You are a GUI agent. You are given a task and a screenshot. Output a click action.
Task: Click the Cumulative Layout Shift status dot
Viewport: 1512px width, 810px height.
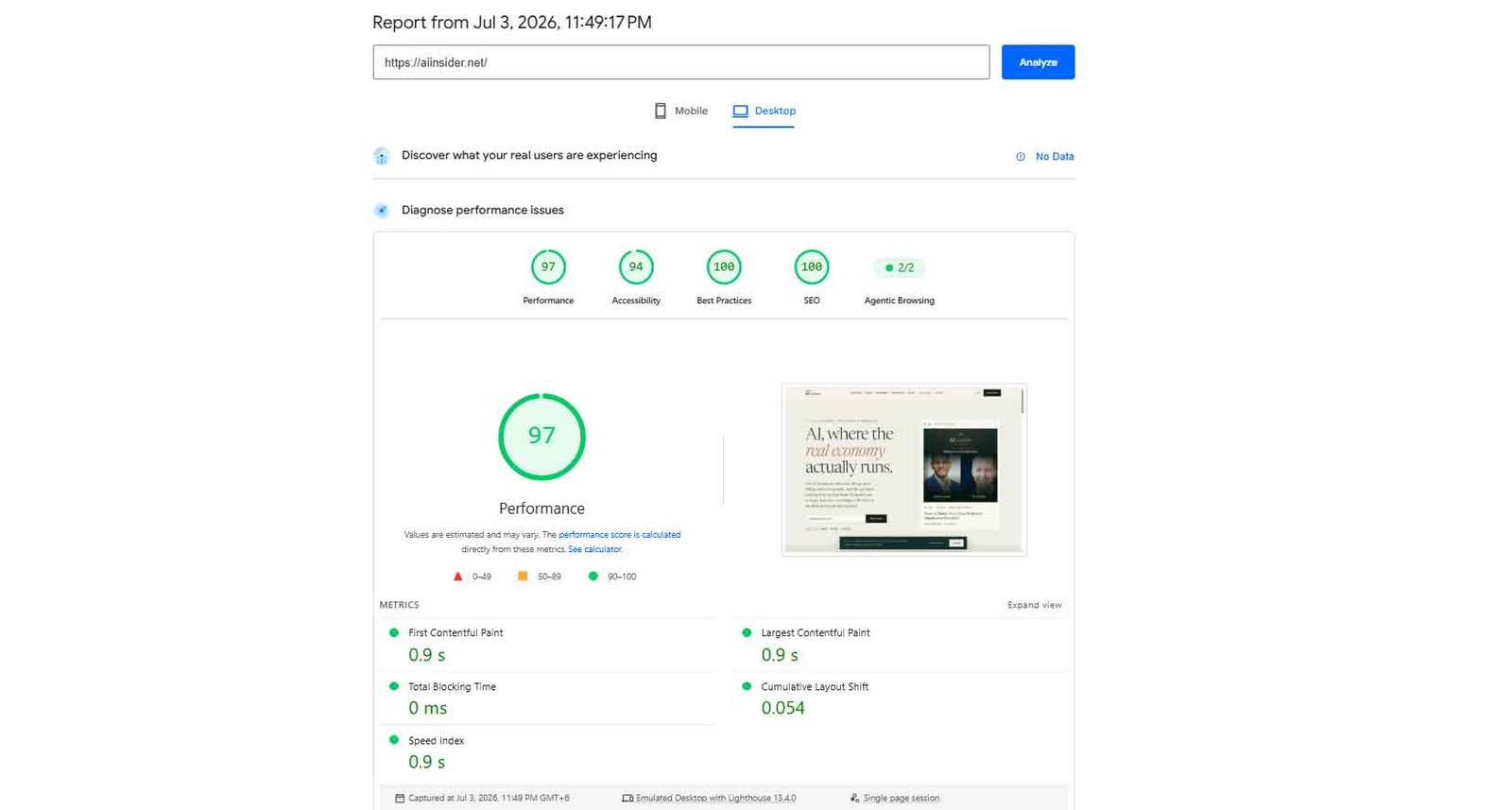tap(747, 686)
